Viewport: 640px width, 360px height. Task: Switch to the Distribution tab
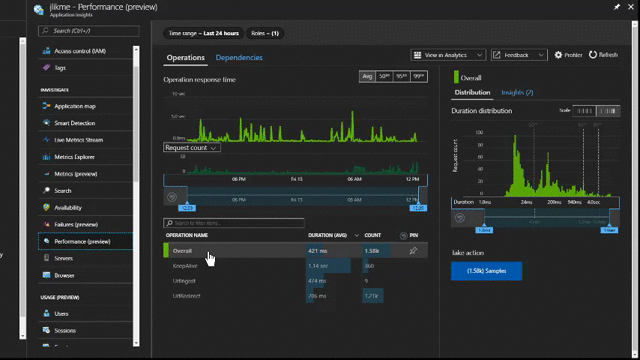pyautogui.click(x=472, y=93)
